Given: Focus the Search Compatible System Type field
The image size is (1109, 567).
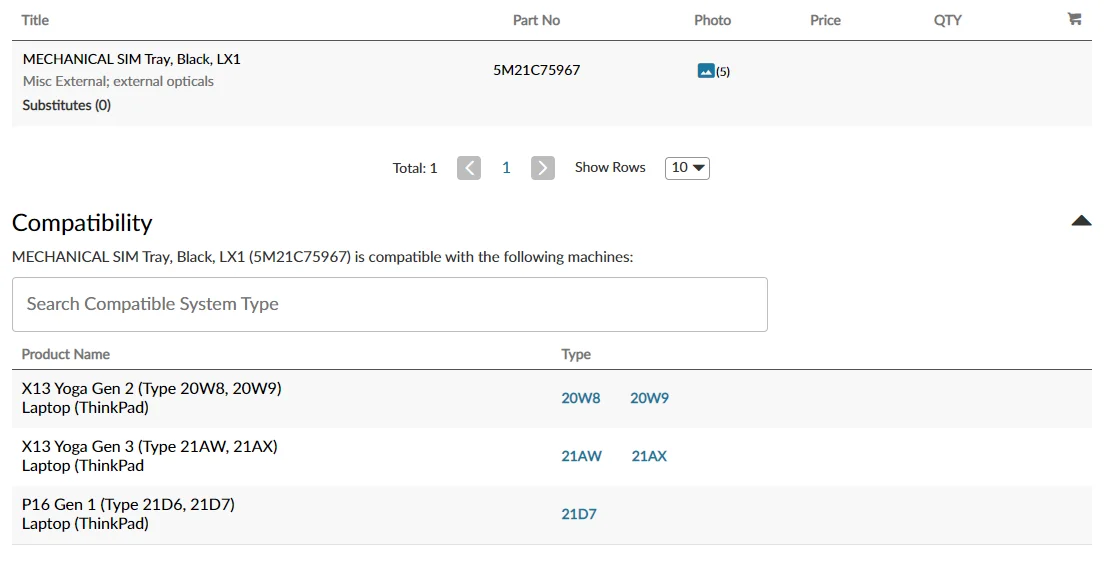Looking at the screenshot, I should coord(390,304).
